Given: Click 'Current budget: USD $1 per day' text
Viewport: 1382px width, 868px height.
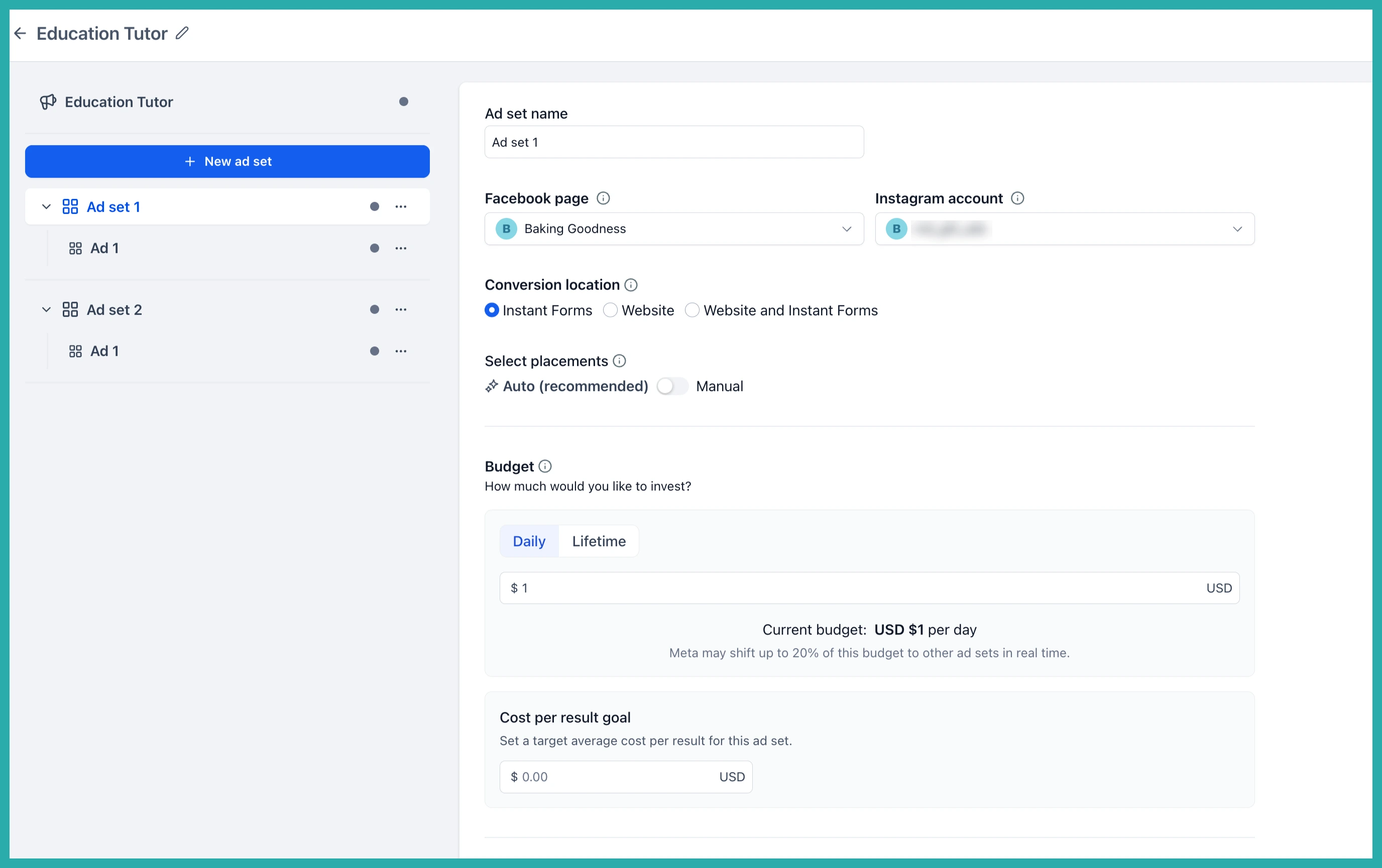Looking at the screenshot, I should click(x=869, y=630).
